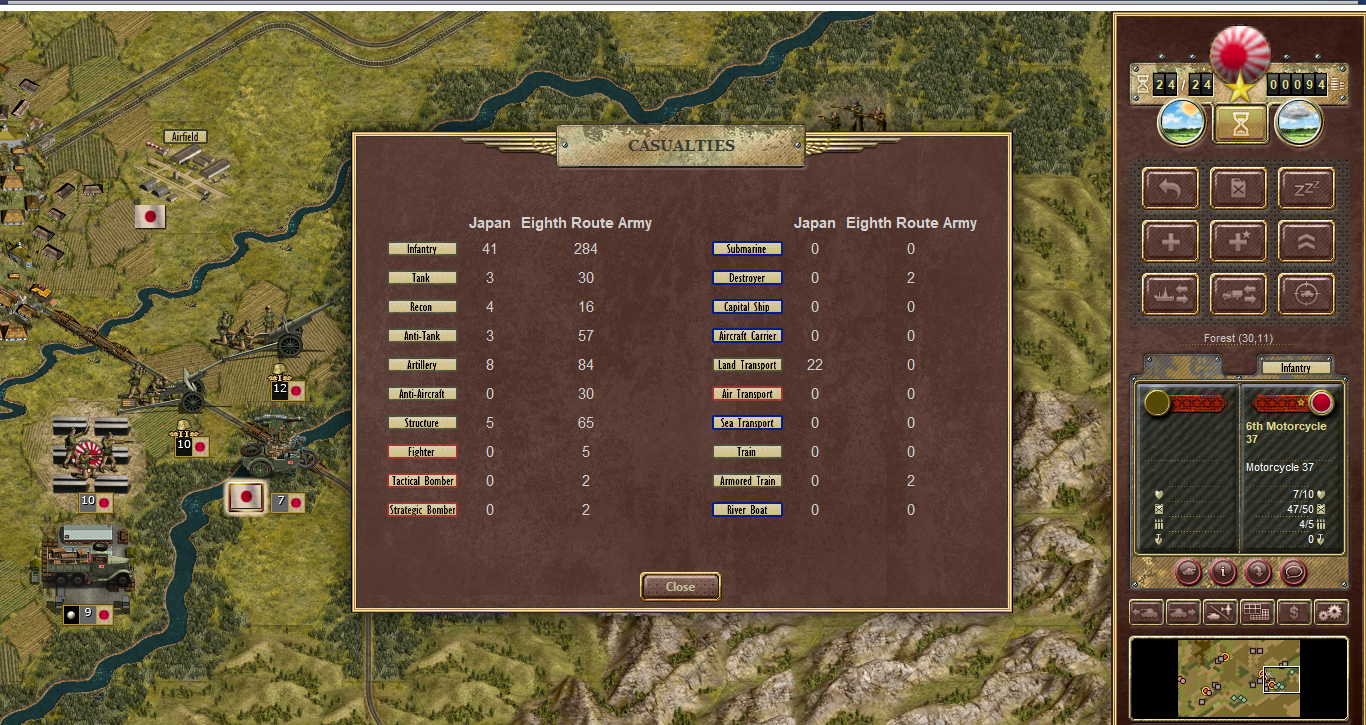Screen dimensions: 1366x725
Task: Select the Infantry tab in unit panel
Action: [1295, 368]
